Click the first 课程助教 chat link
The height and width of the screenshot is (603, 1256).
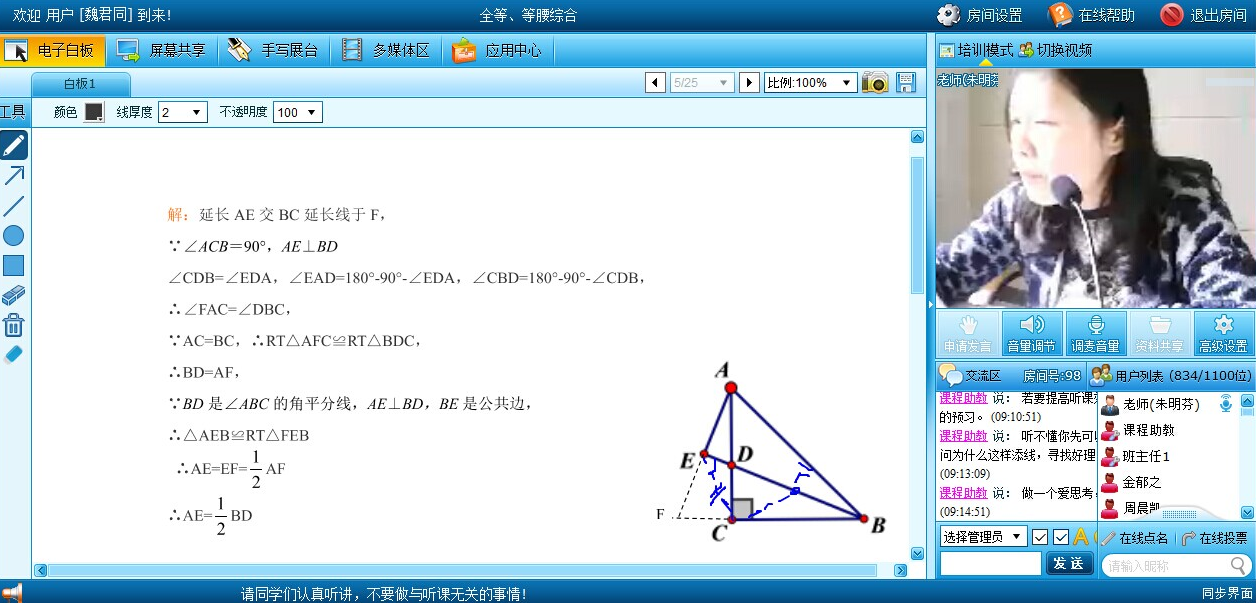pyautogui.click(x=963, y=398)
